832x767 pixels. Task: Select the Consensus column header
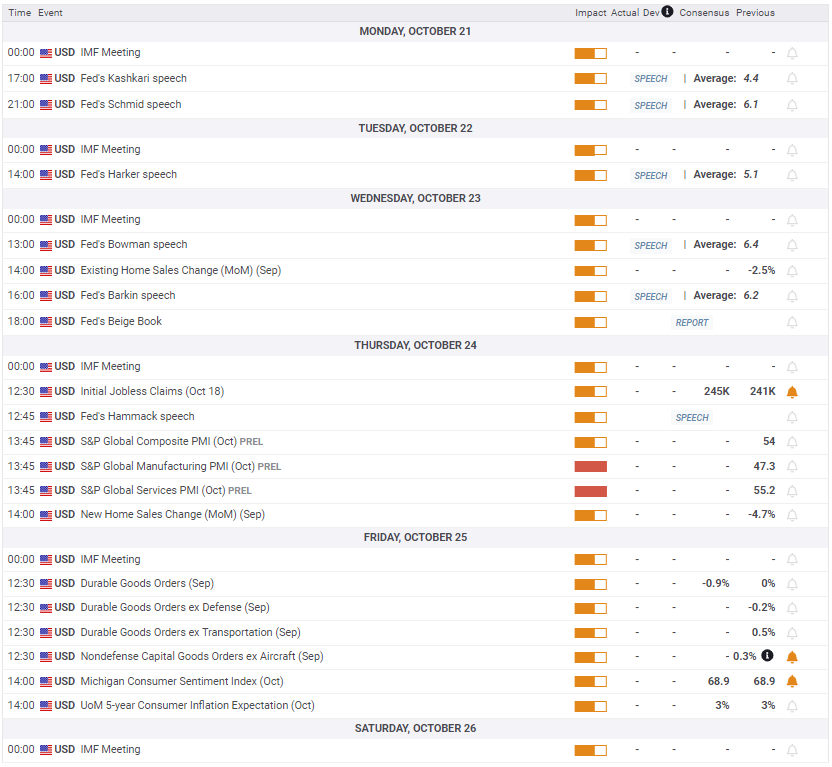704,13
